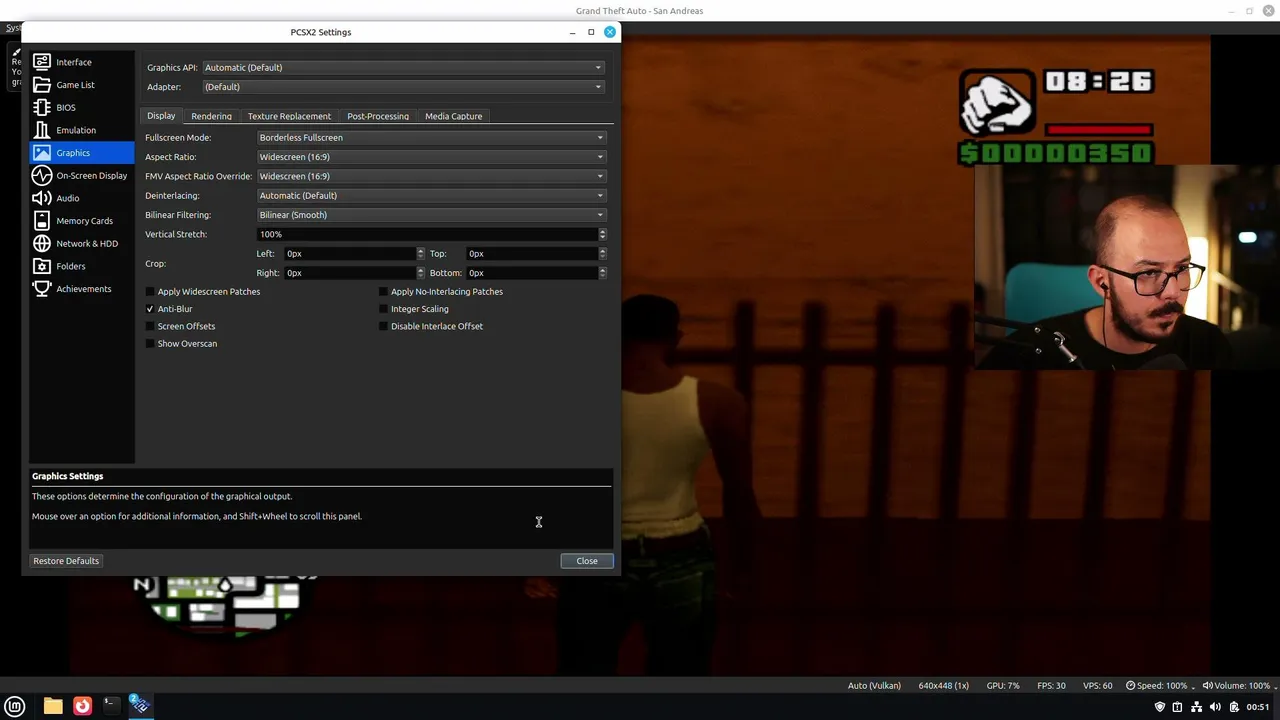Open the clipboard manager tray icon
The height and width of the screenshot is (720, 1280).
tap(1234, 707)
